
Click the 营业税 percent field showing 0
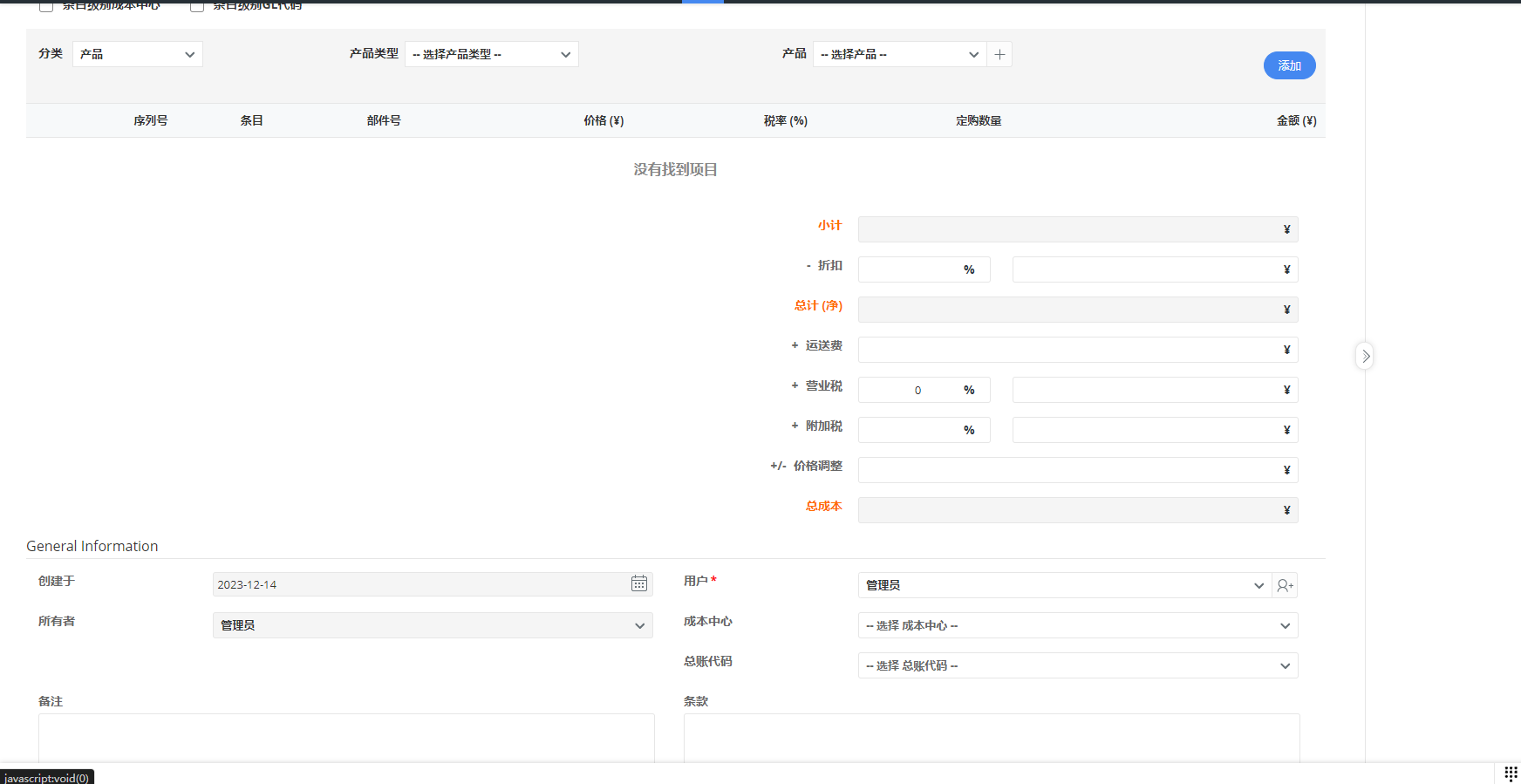[x=924, y=390]
